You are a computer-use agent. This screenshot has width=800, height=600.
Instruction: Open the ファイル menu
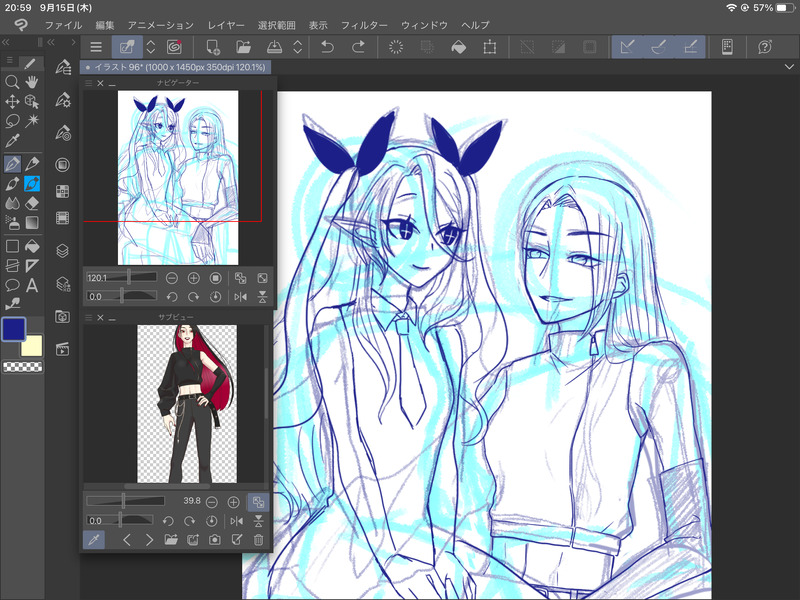63,25
